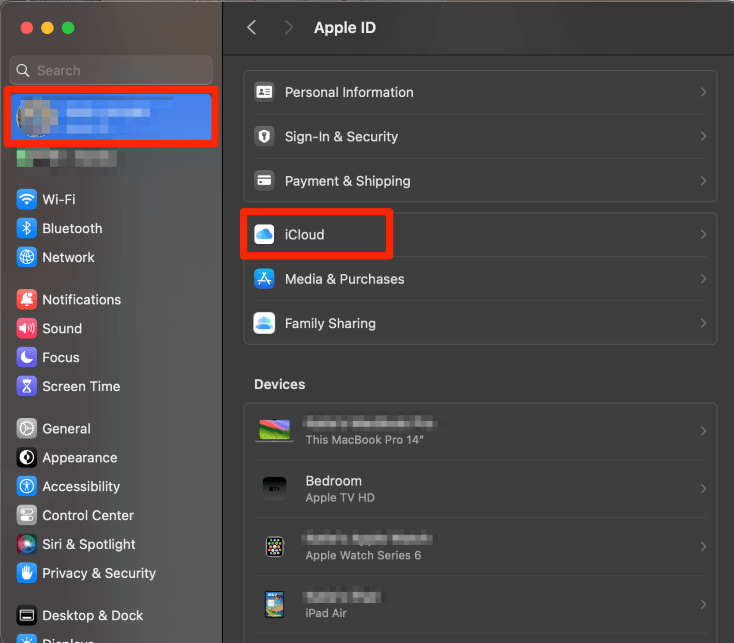Image resolution: width=734 pixels, height=643 pixels.
Task: Open Payment & Shipping settings
Action: (347, 181)
